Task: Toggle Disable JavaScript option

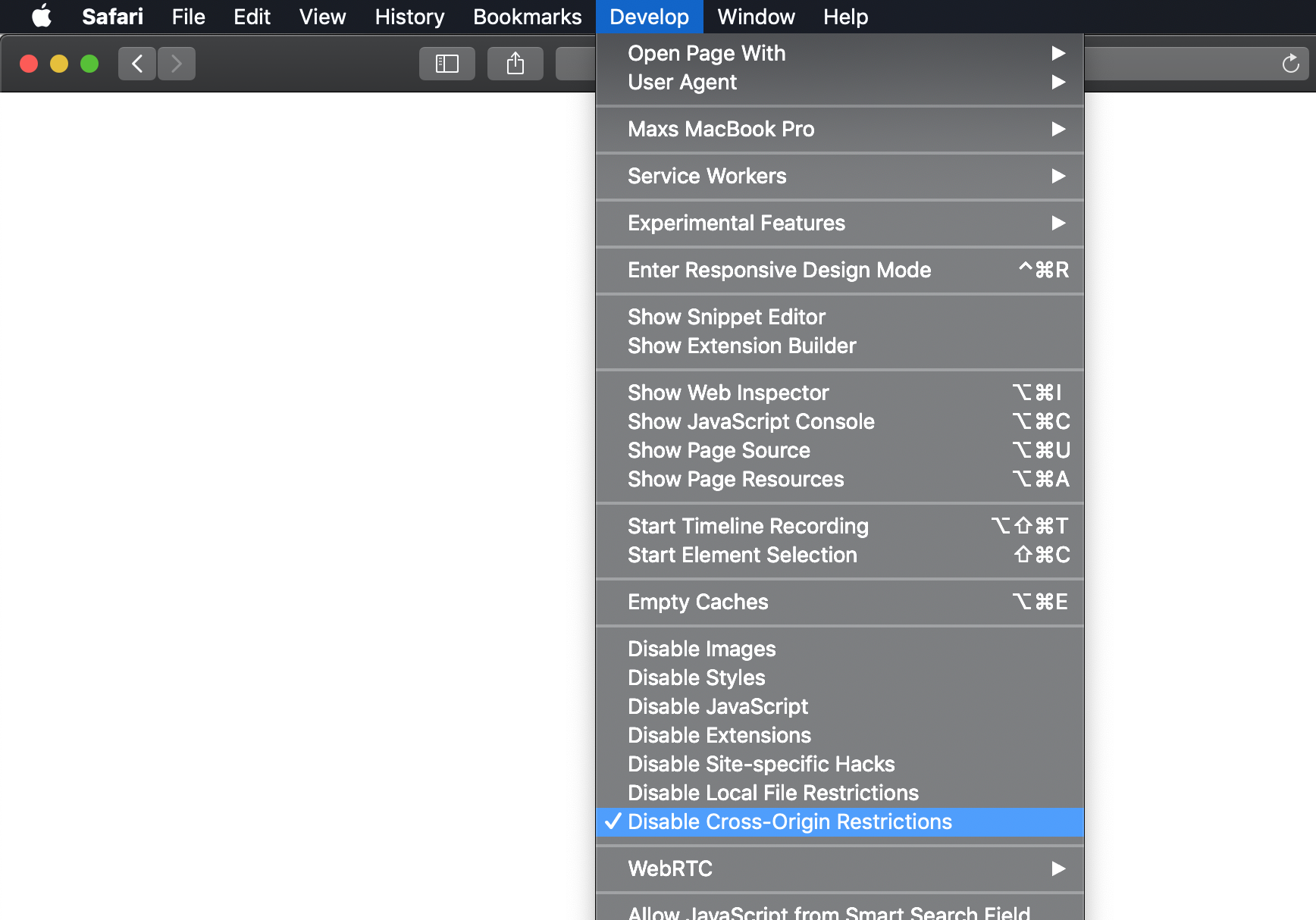Action: (x=840, y=706)
